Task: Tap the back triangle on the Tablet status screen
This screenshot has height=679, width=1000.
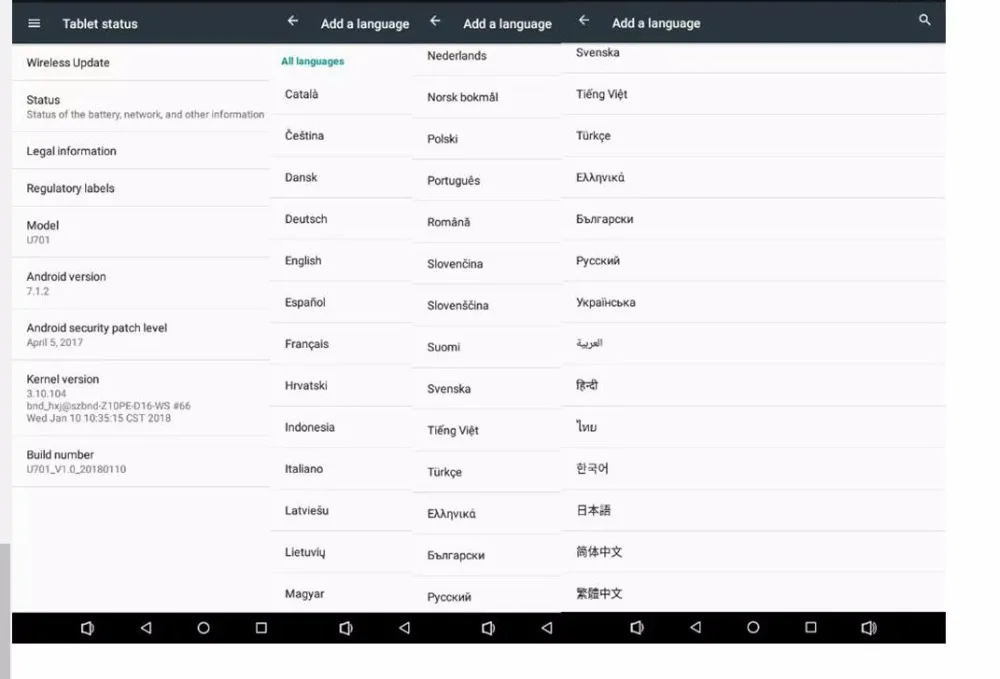Action: pos(146,628)
